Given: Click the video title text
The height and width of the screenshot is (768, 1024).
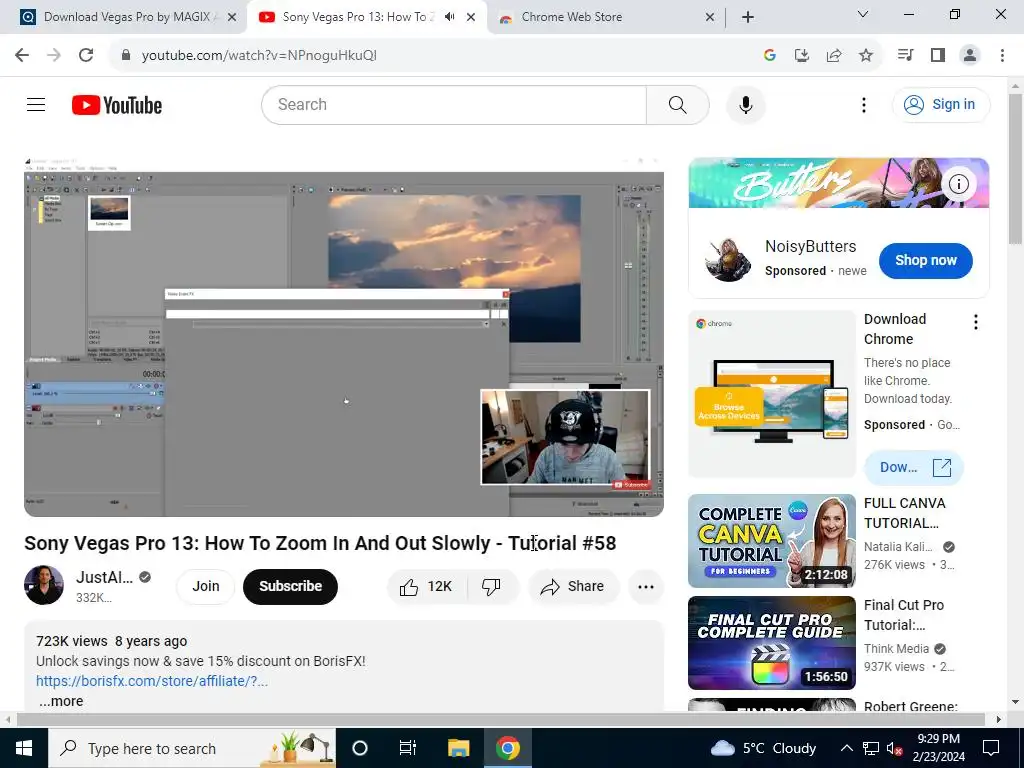Looking at the screenshot, I should [x=320, y=543].
